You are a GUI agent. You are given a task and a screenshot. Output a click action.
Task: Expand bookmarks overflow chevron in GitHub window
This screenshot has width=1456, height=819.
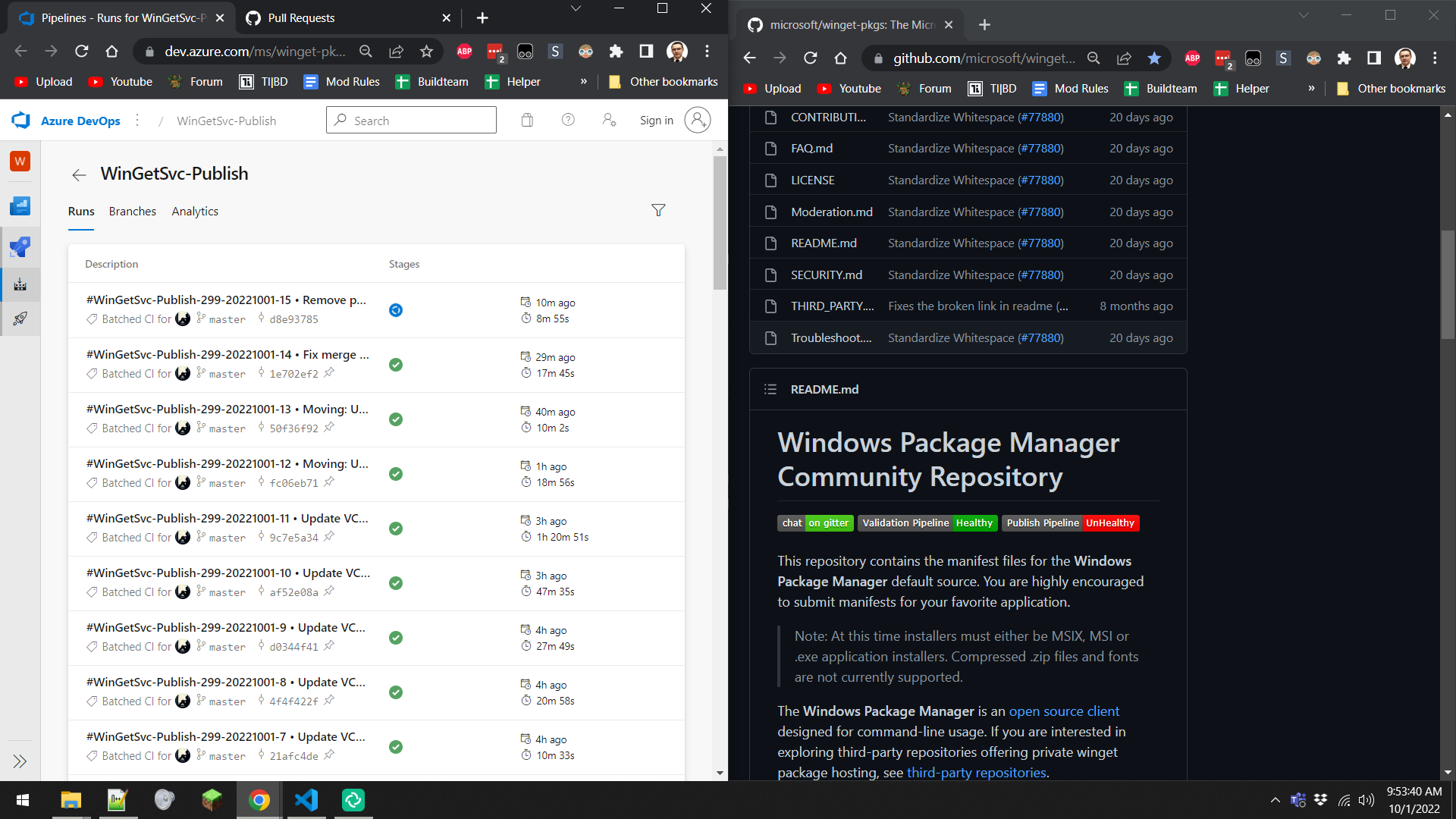tap(1311, 89)
